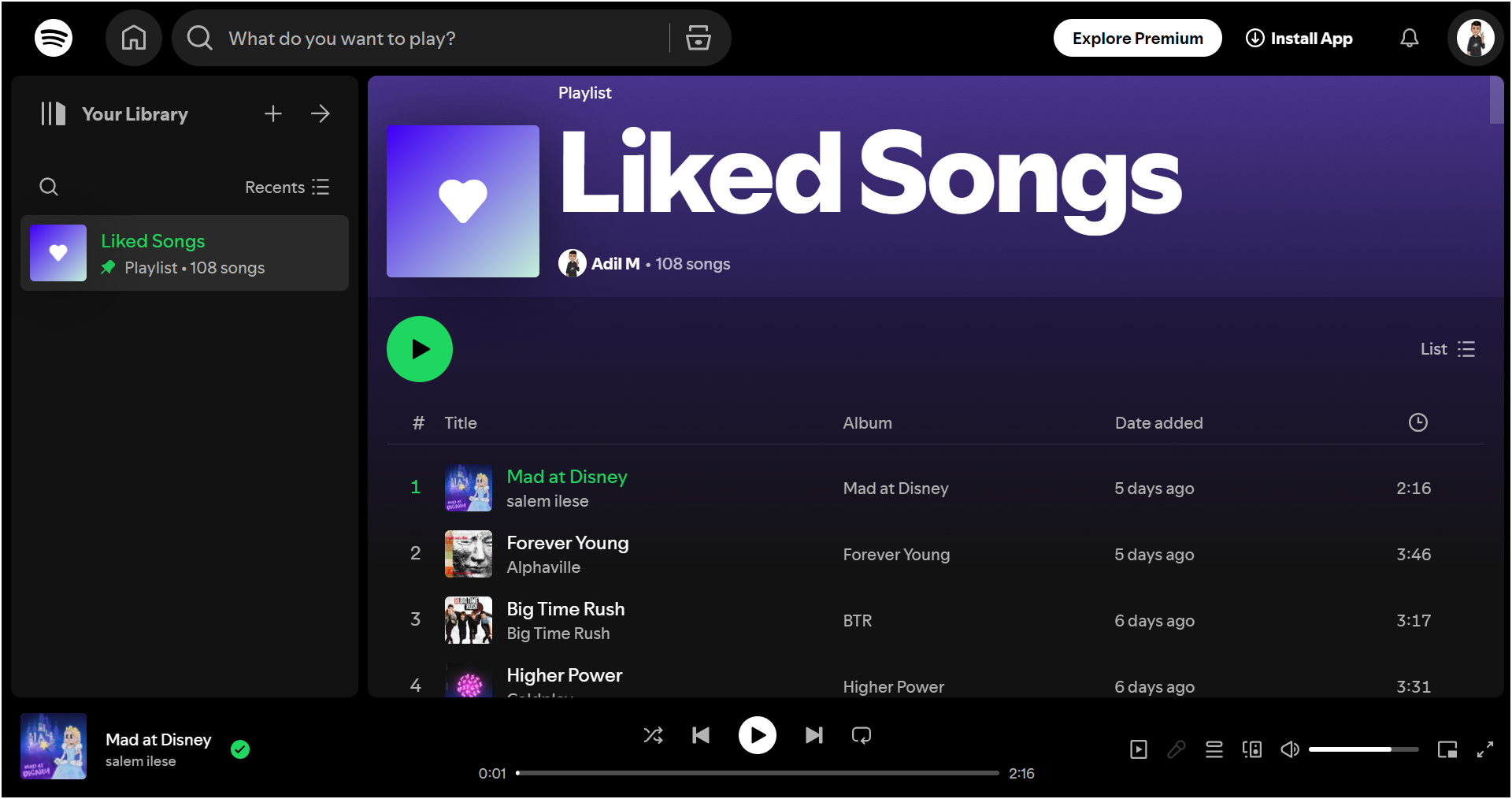This screenshot has height=799, width=1512.
Task: Open miniplayer icon
Action: click(1447, 749)
